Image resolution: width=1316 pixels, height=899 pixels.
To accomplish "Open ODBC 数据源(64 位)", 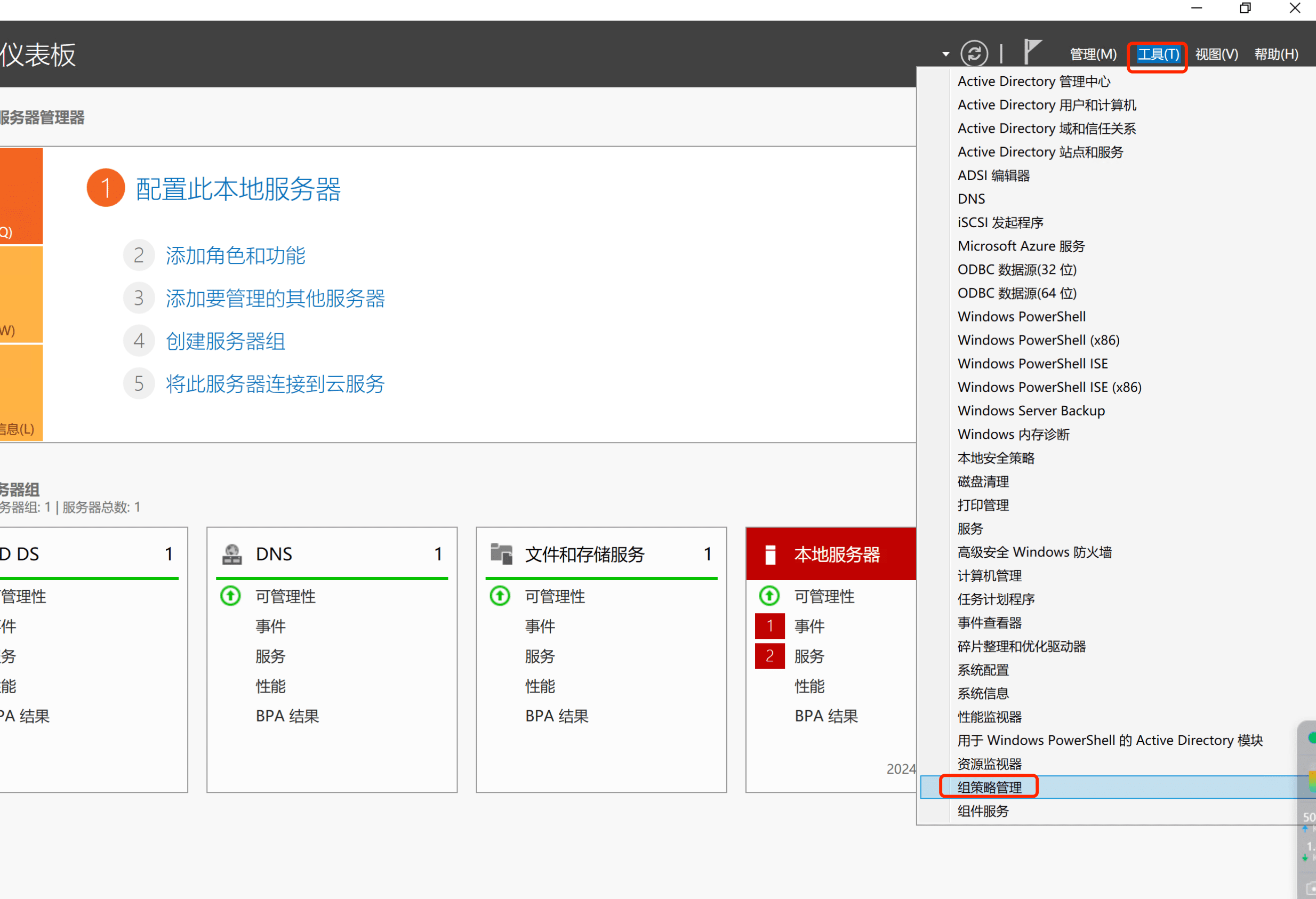I will [1017, 293].
